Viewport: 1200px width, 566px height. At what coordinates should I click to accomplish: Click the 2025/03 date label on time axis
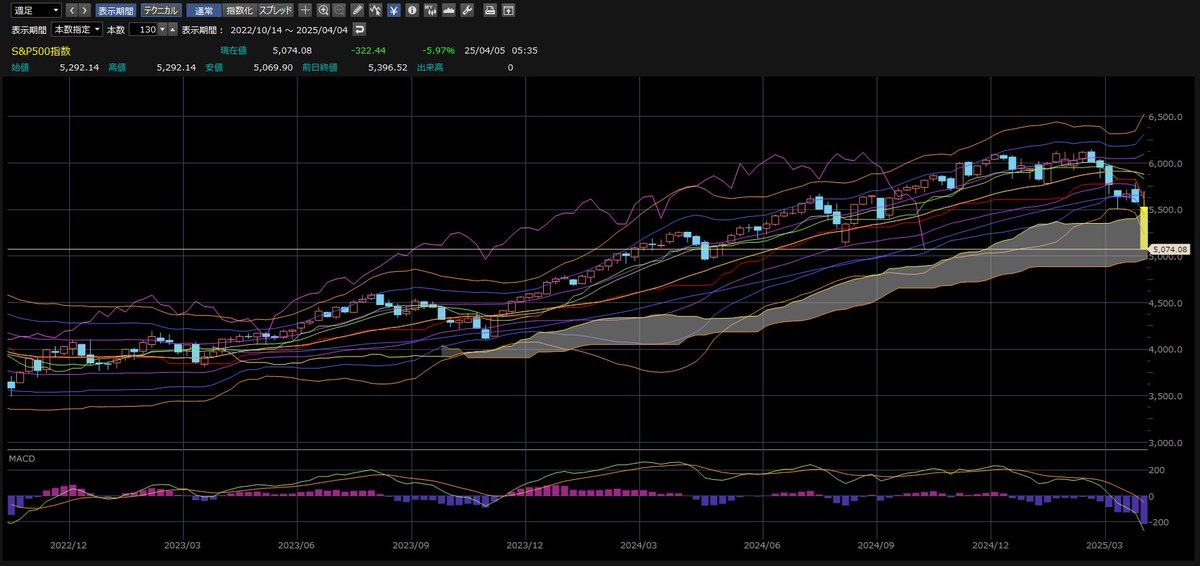pyautogui.click(x=1103, y=546)
